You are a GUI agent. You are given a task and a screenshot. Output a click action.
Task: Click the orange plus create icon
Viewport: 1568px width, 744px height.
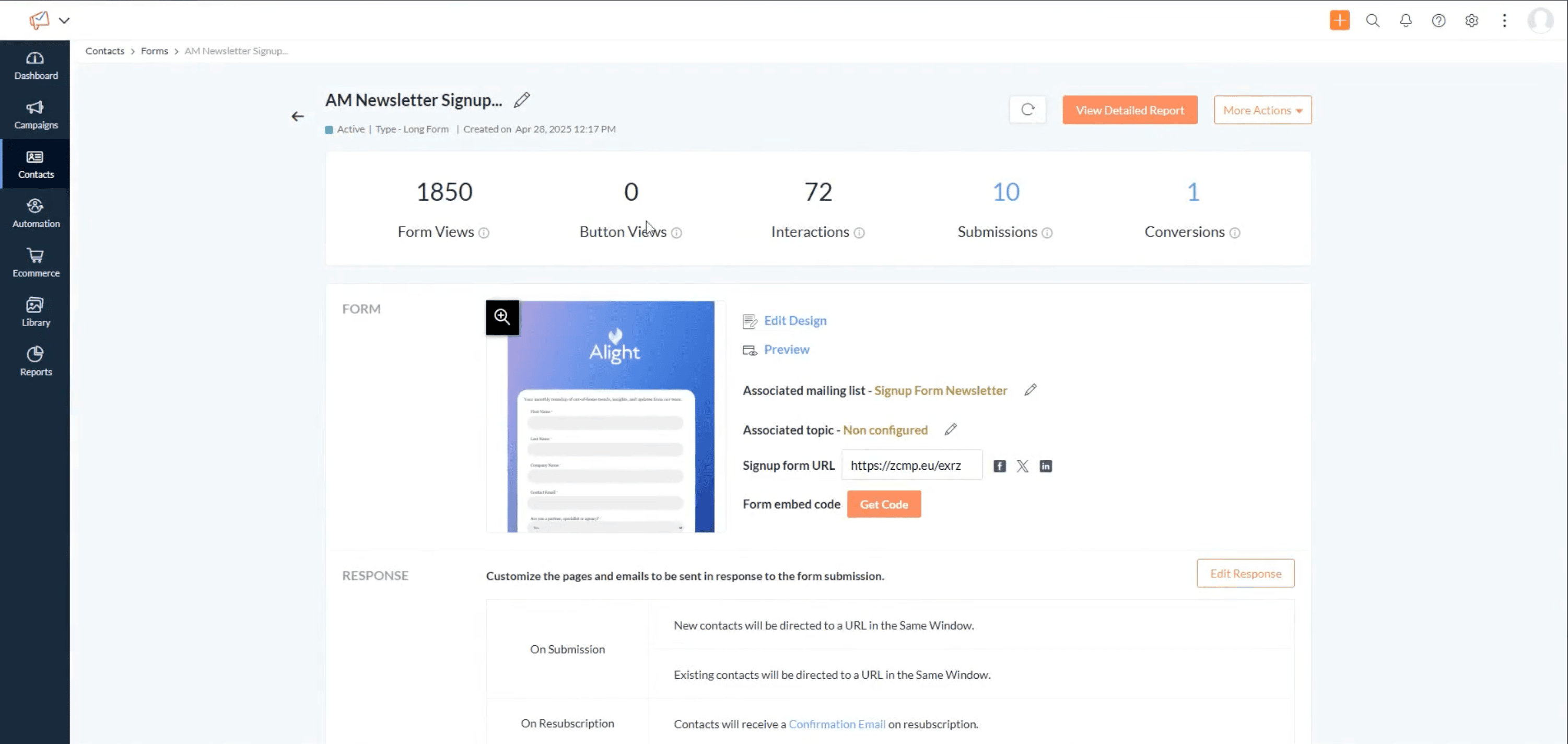(x=1340, y=20)
